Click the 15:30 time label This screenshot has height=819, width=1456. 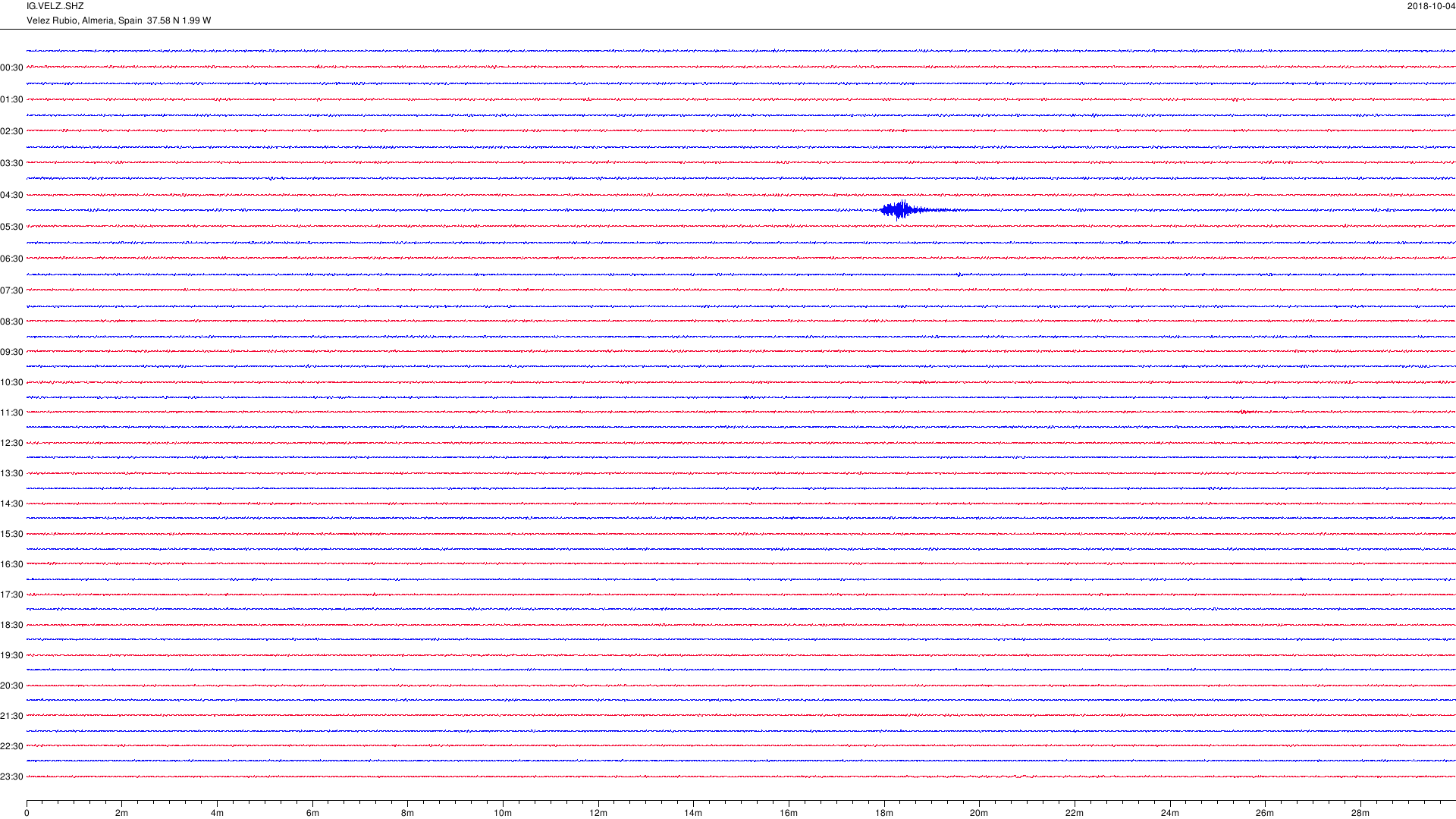pos(11,535)
